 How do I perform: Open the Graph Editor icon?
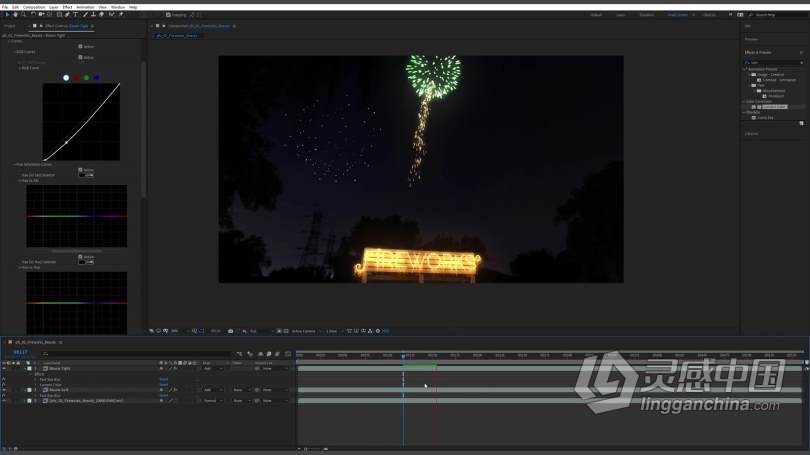click(x=288, y=354)
